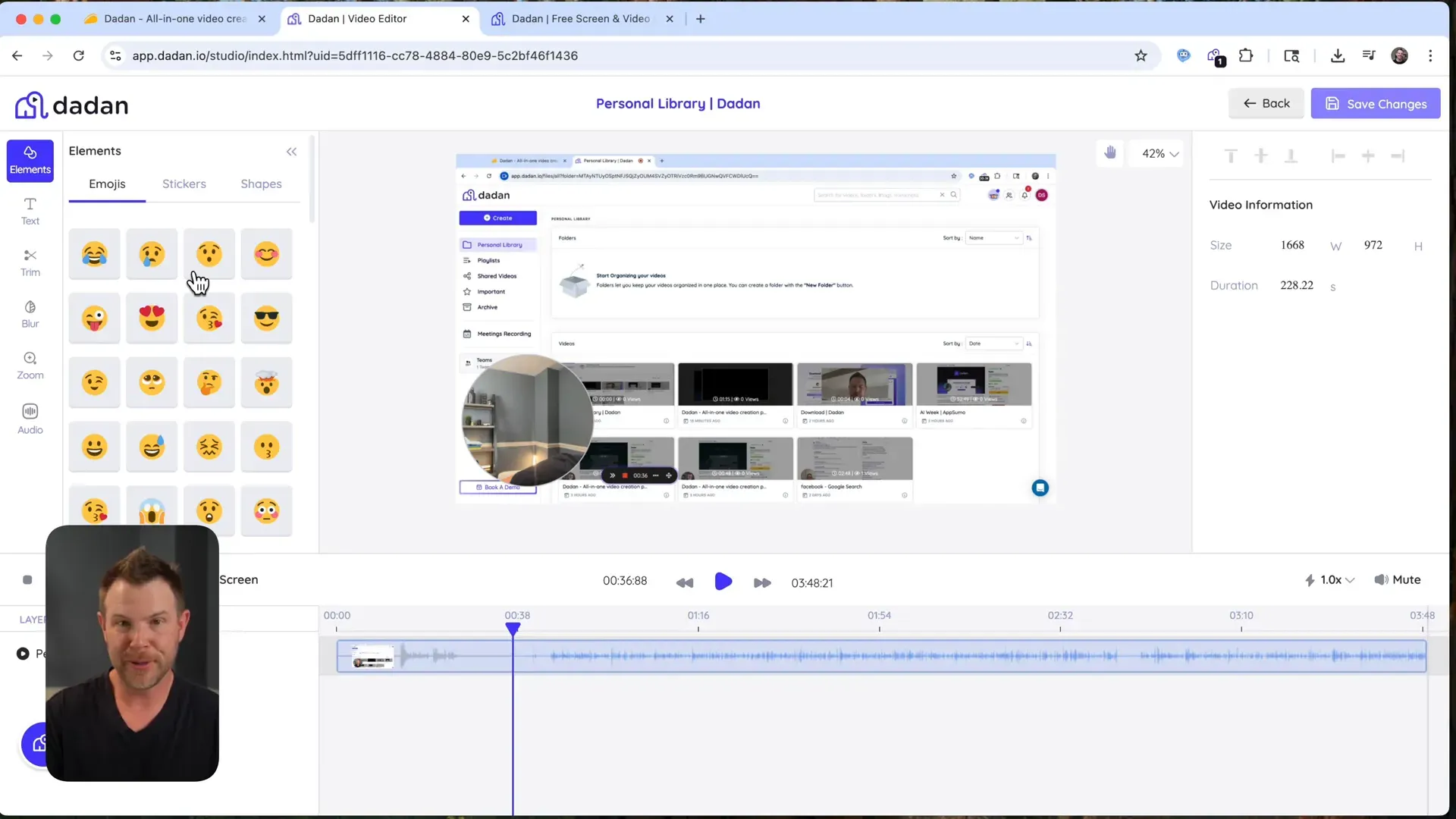Switch to the Emojis tab

(x=107, y=184)
